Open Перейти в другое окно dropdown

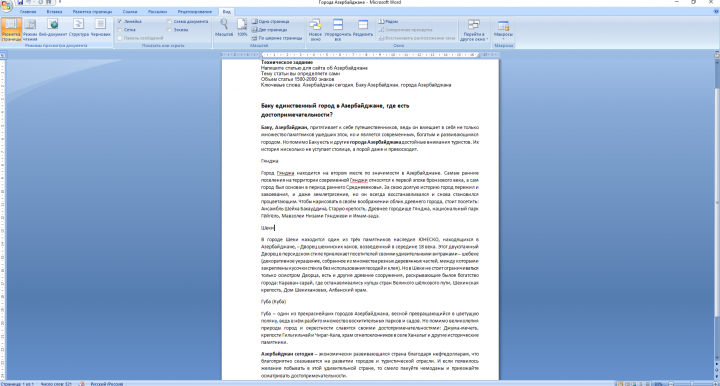473,30
